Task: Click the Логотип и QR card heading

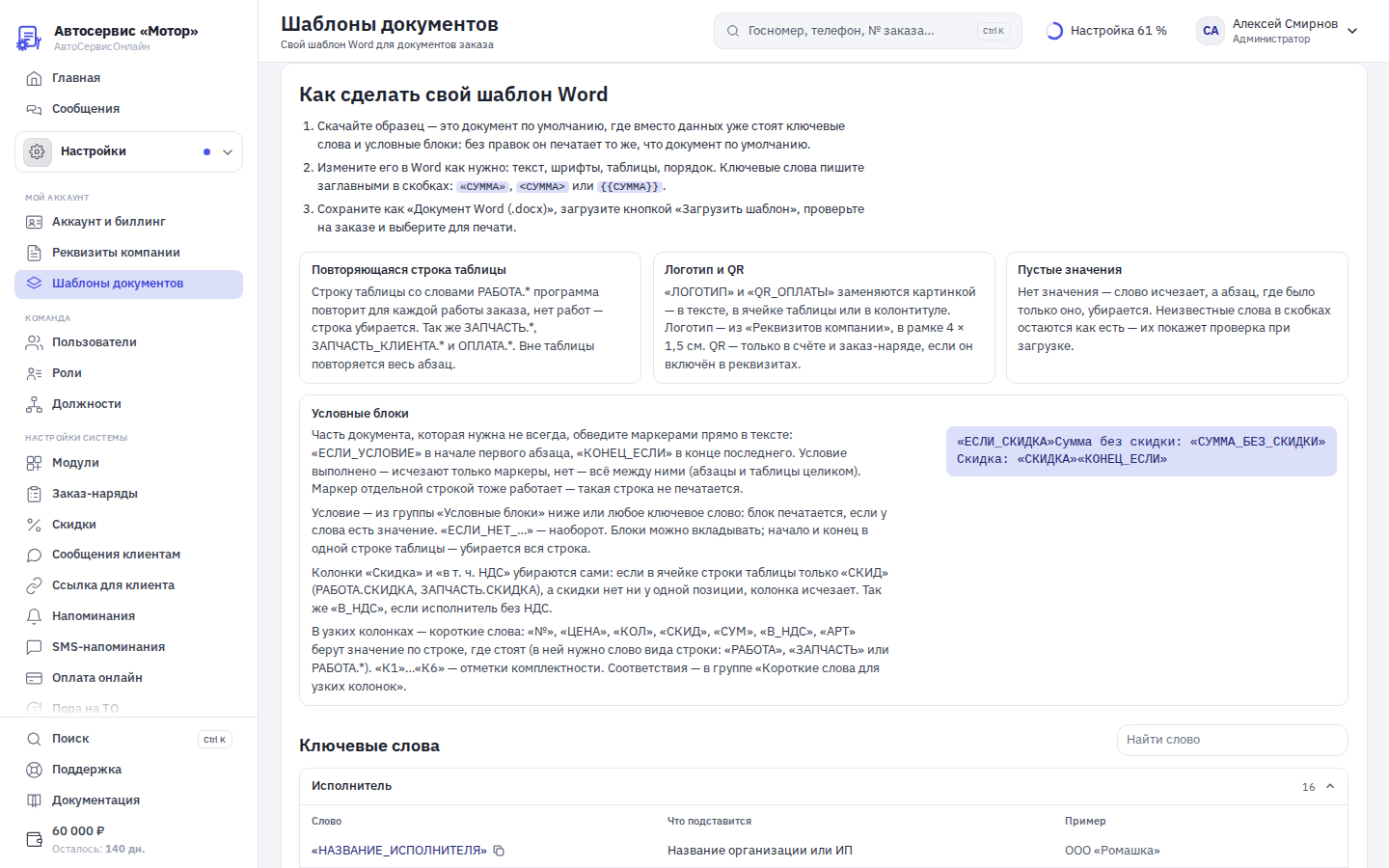Action: pos(704,270)
